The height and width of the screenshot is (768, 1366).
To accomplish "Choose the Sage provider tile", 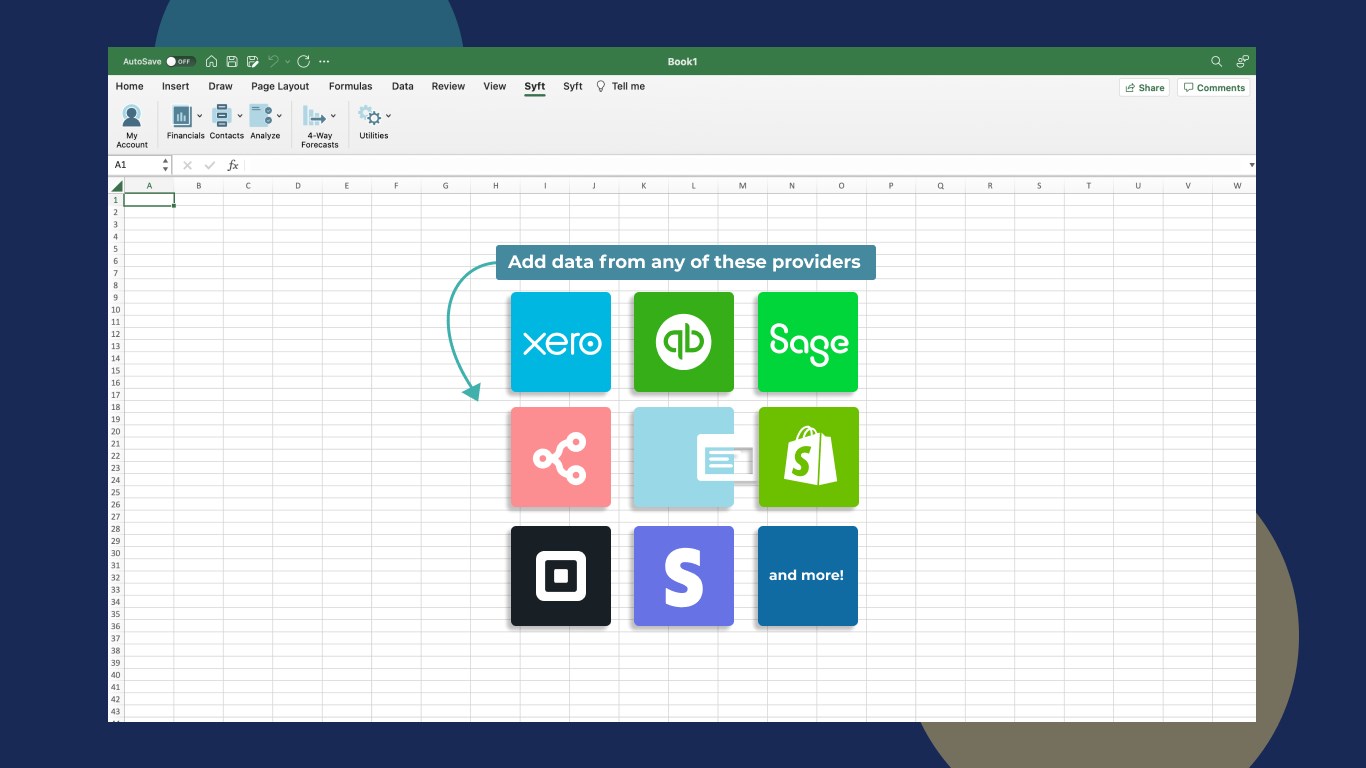I will pyautogui.click(x=808, y=342).
